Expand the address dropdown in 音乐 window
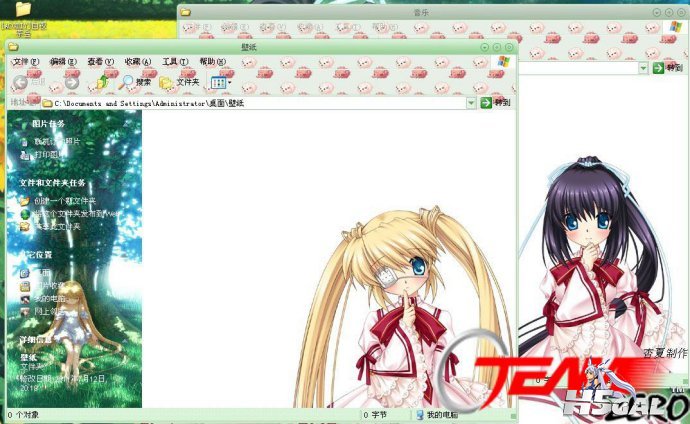This screenshot has height=424, width=690. tap(643, 68)
